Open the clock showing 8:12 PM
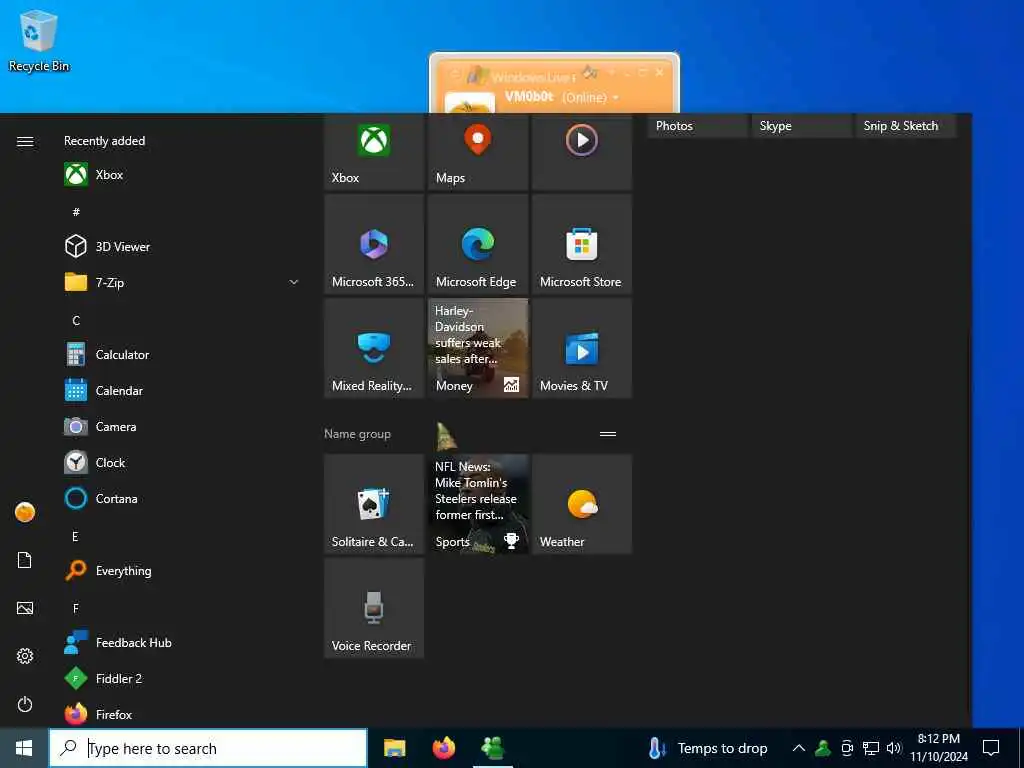The image size is (1024, 768). [x=938, y=748]
